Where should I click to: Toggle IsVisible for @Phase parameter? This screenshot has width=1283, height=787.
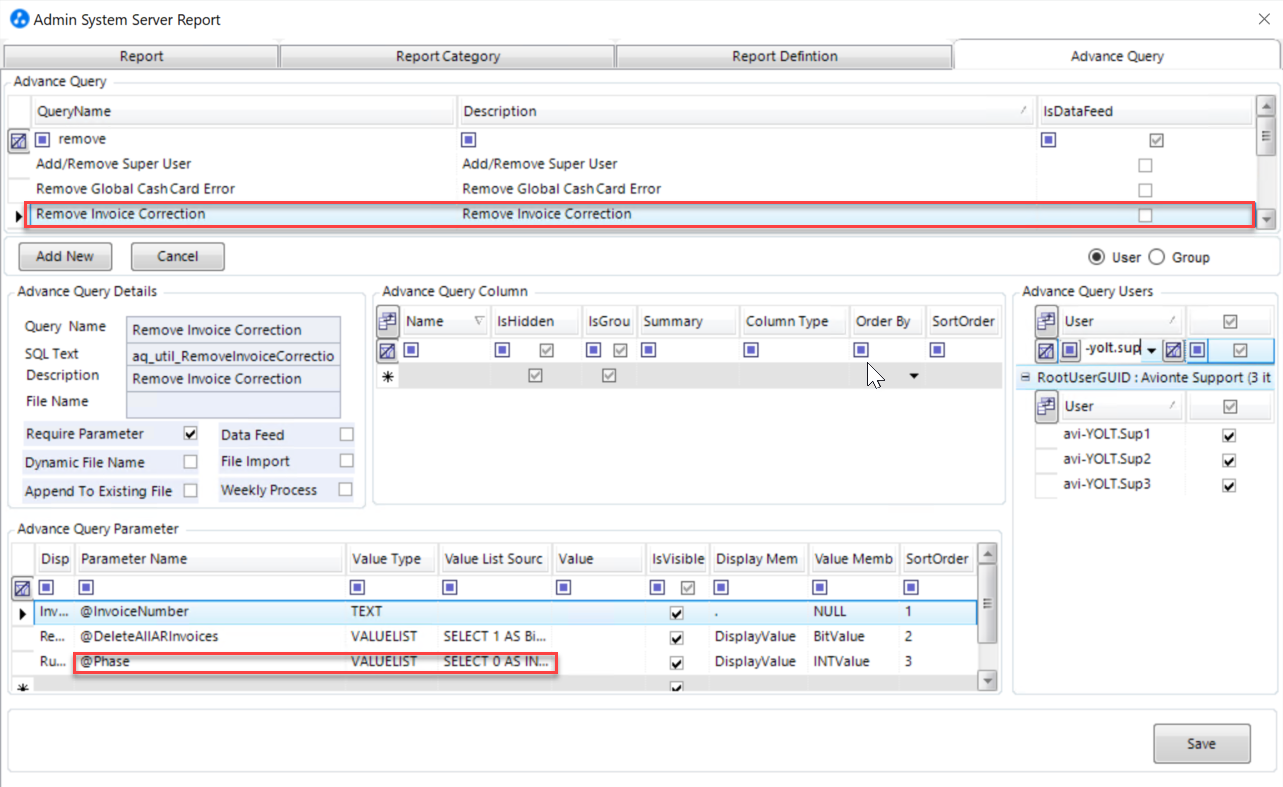(677, 663)
